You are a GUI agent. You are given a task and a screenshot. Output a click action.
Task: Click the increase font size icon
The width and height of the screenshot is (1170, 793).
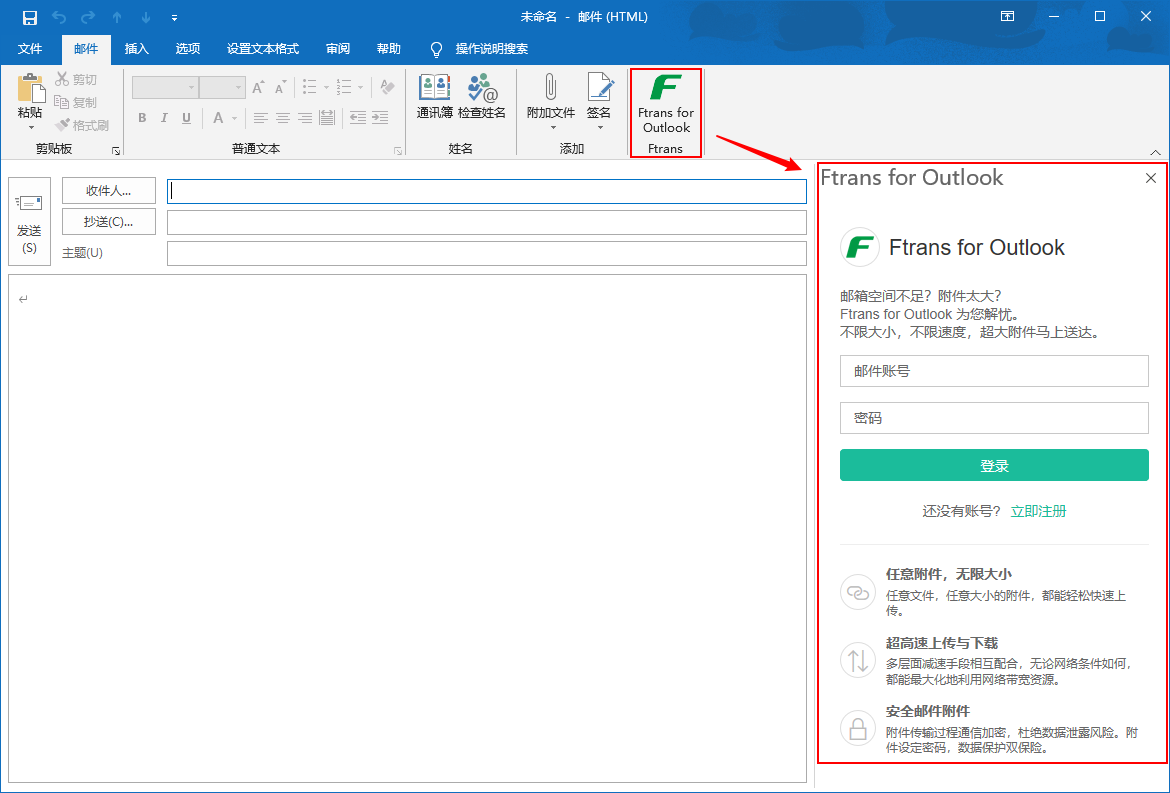pos(258,87)
